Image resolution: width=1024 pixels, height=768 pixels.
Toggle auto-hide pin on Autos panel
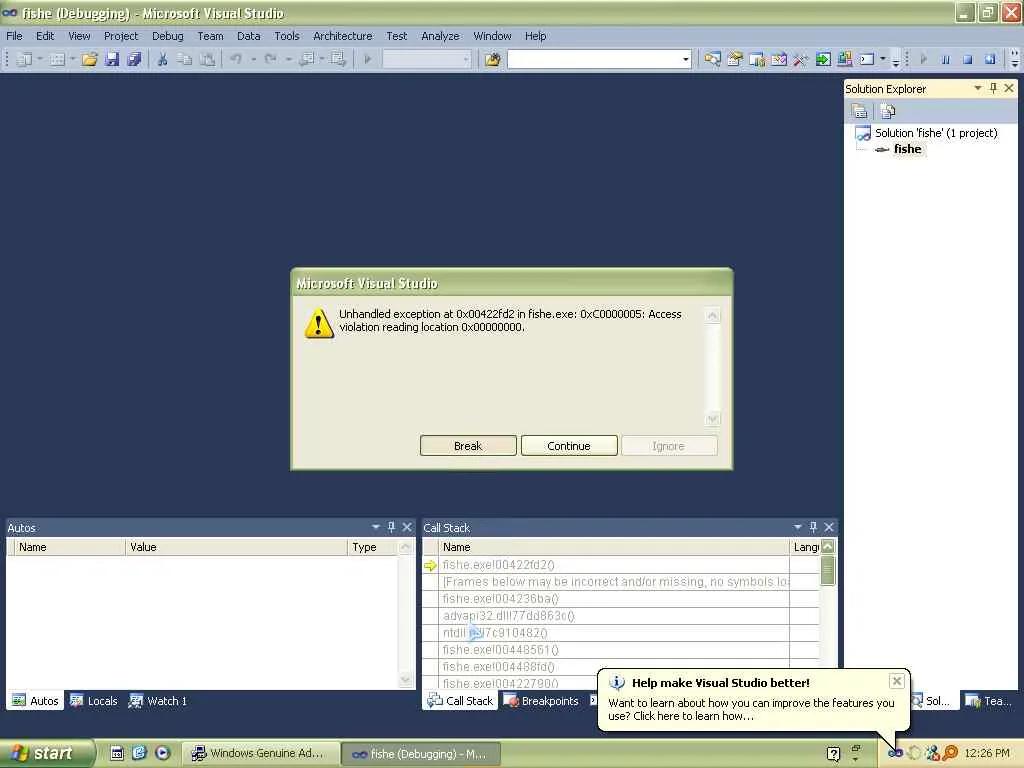(391, 527)
